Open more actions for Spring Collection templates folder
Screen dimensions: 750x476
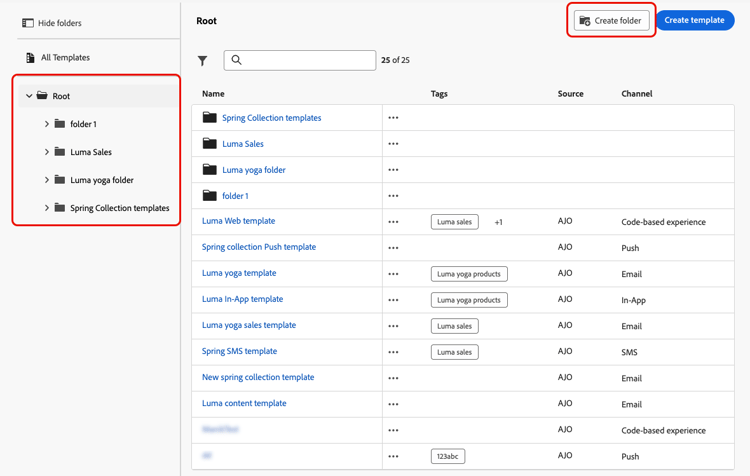tap(393, 118)
